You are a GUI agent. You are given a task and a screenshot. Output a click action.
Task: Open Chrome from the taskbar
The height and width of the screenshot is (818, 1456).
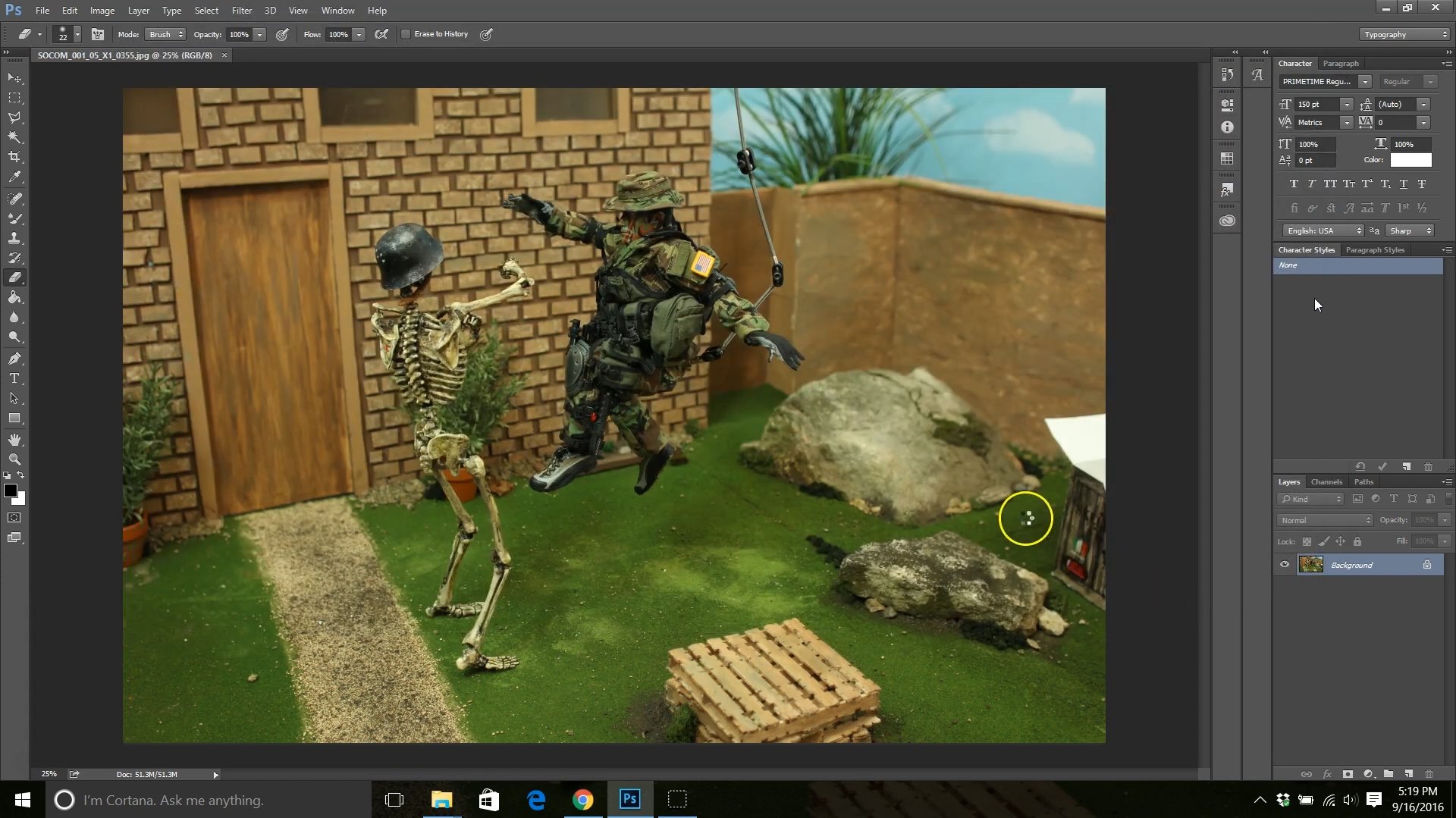[582, 800]
